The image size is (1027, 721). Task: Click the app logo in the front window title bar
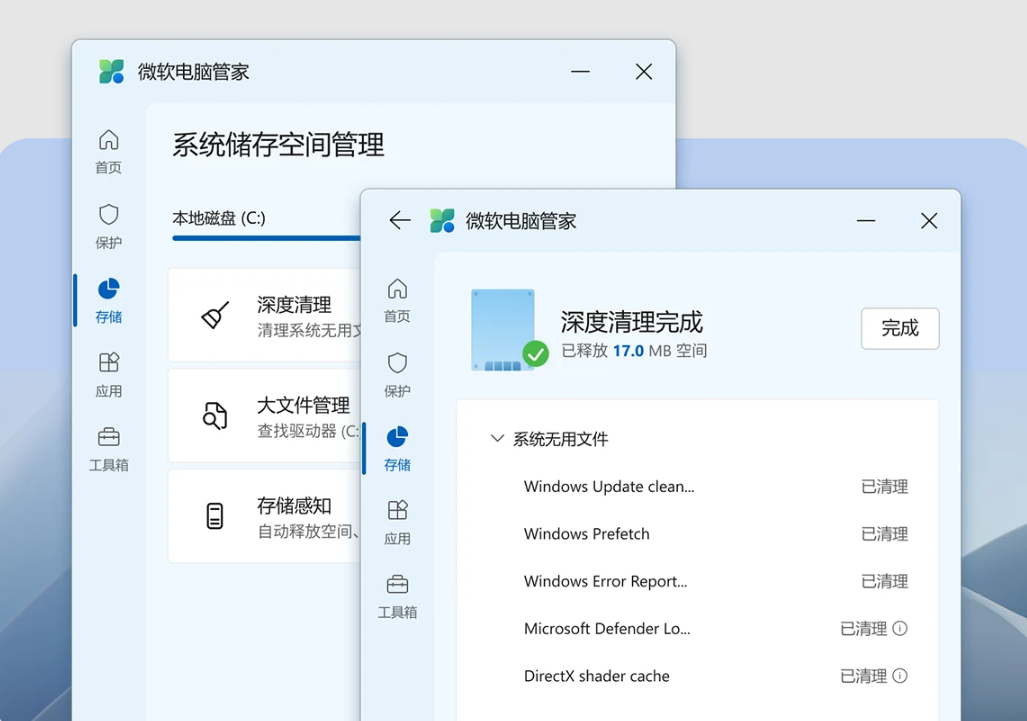click(442, 221)
